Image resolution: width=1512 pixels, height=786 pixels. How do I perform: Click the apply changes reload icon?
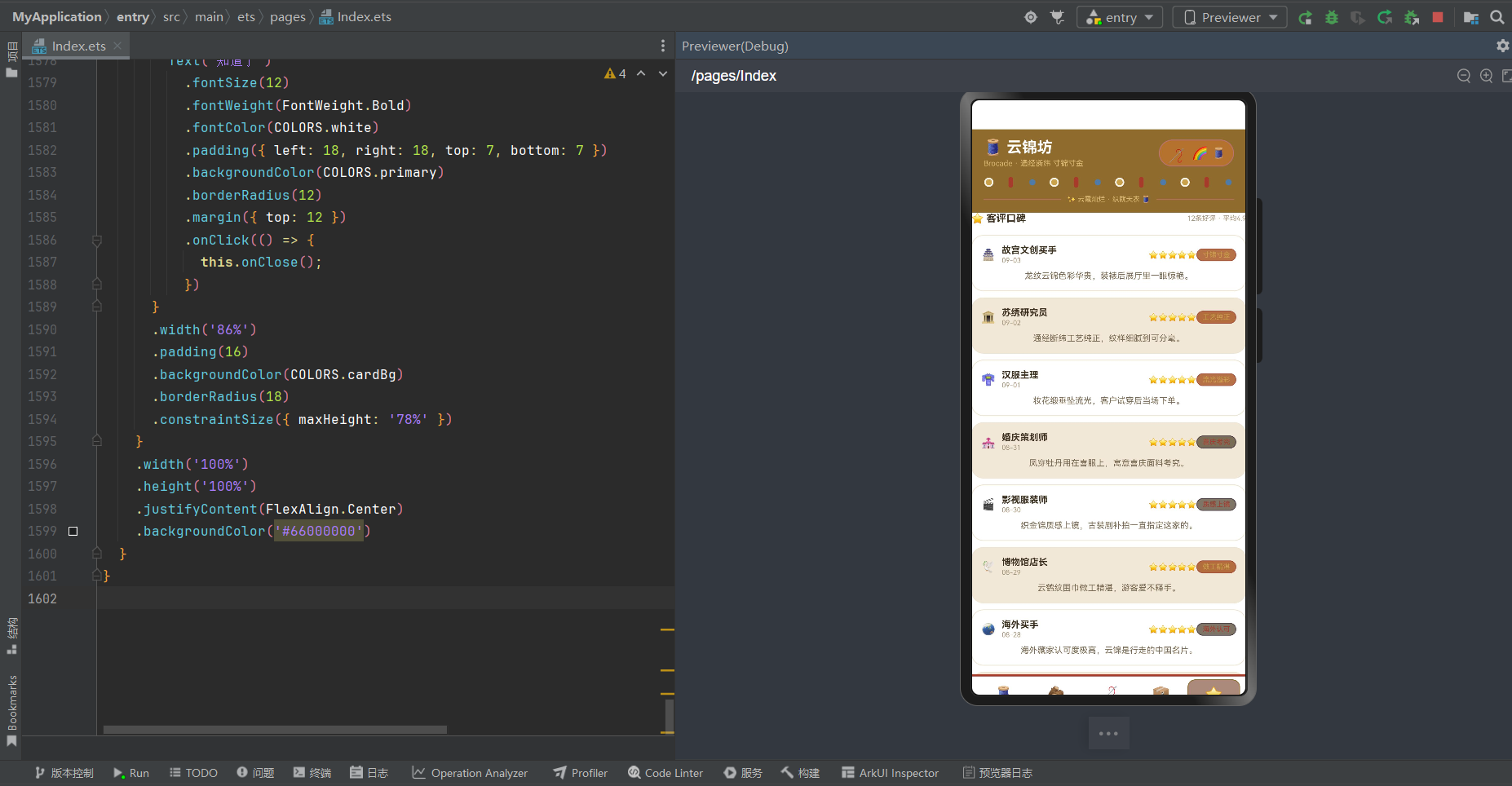click(x=1385, y=17)
